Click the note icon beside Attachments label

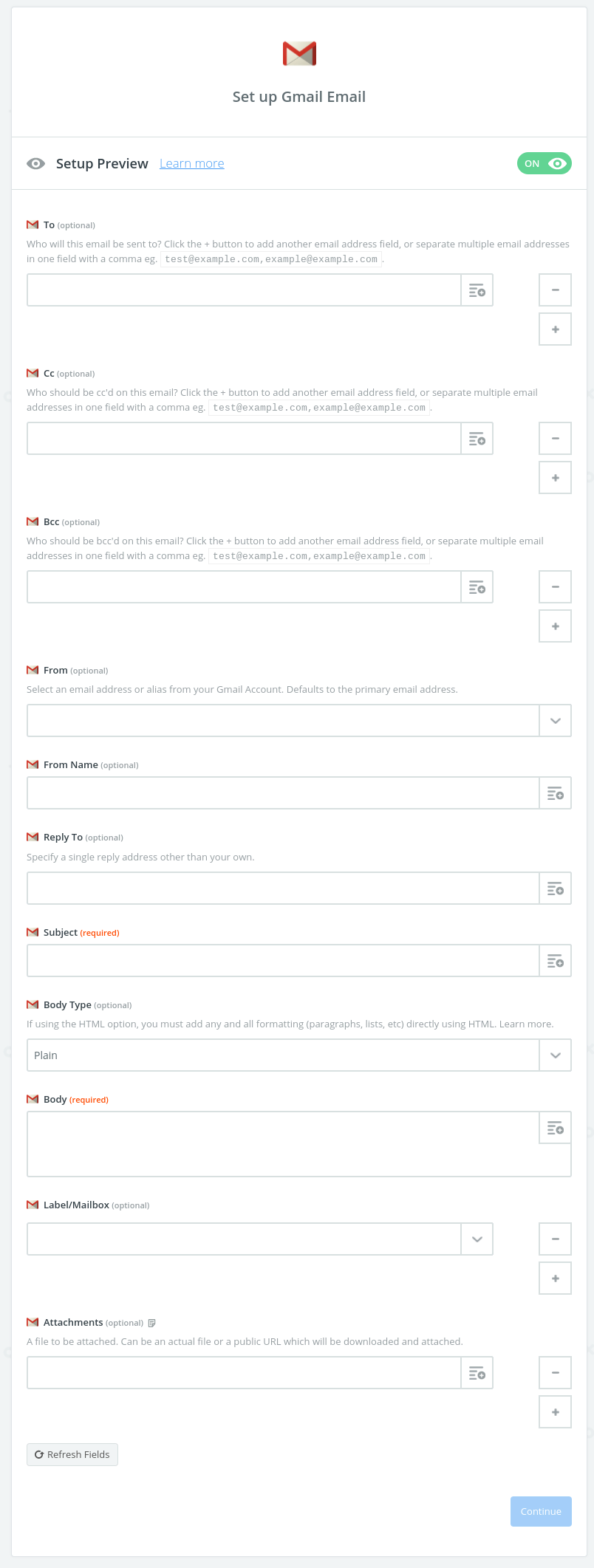click(152, 1323)
